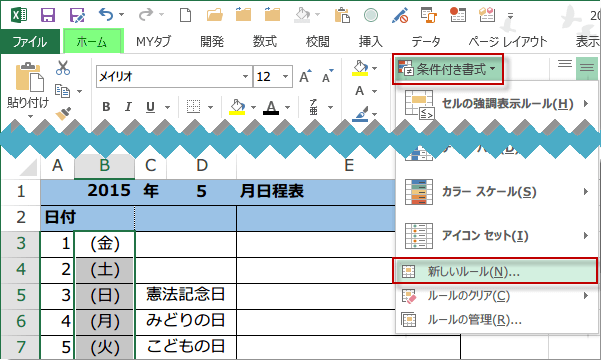Screen dimensions: 601x360
Task: Switch to the MYタブ tab
Action: (153, 41)
